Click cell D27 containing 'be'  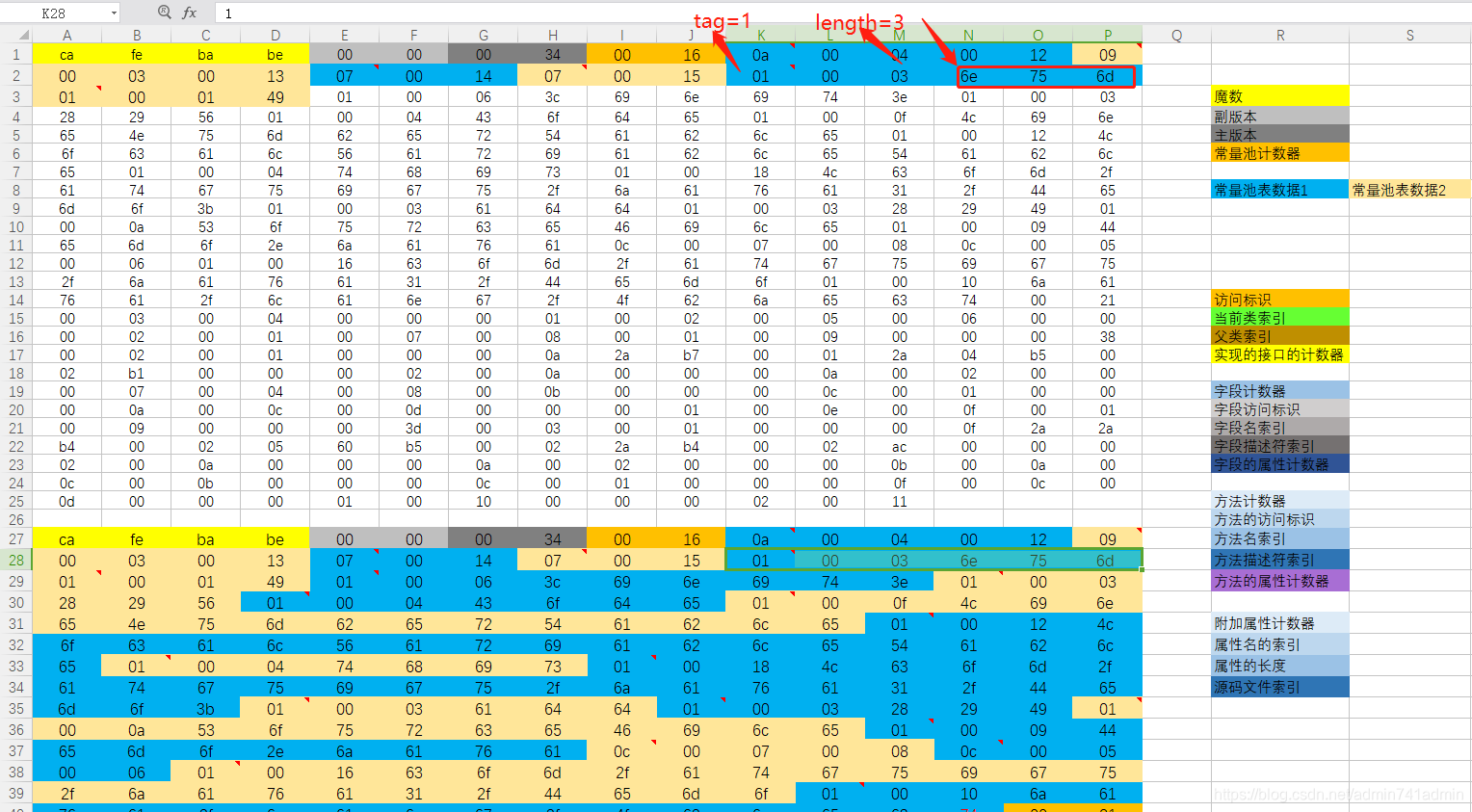click(276, 539)
